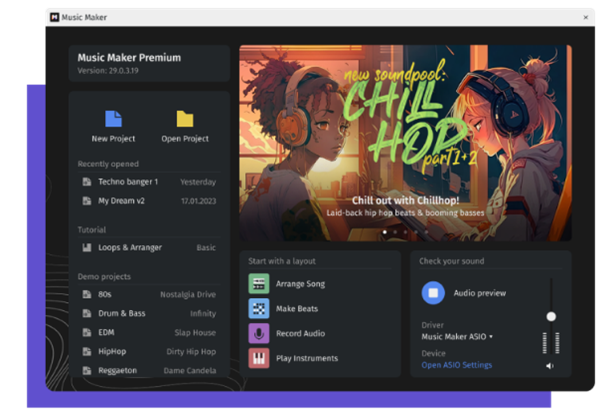Load the Drum & Bass Infinity demo
614x410 pixels.
[x=149, y=313]
